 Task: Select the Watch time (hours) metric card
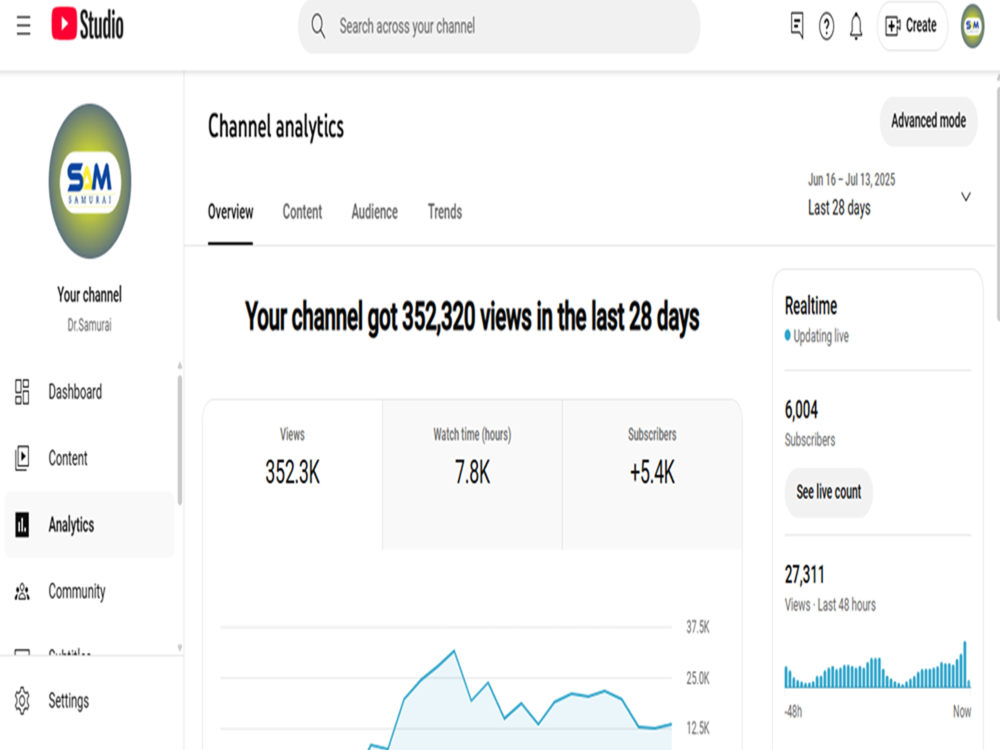tap(473, 474)
